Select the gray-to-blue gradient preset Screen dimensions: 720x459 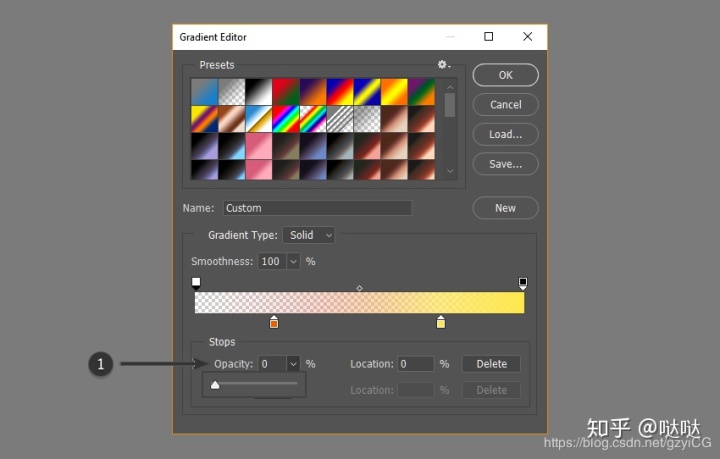tap(204, 92)
